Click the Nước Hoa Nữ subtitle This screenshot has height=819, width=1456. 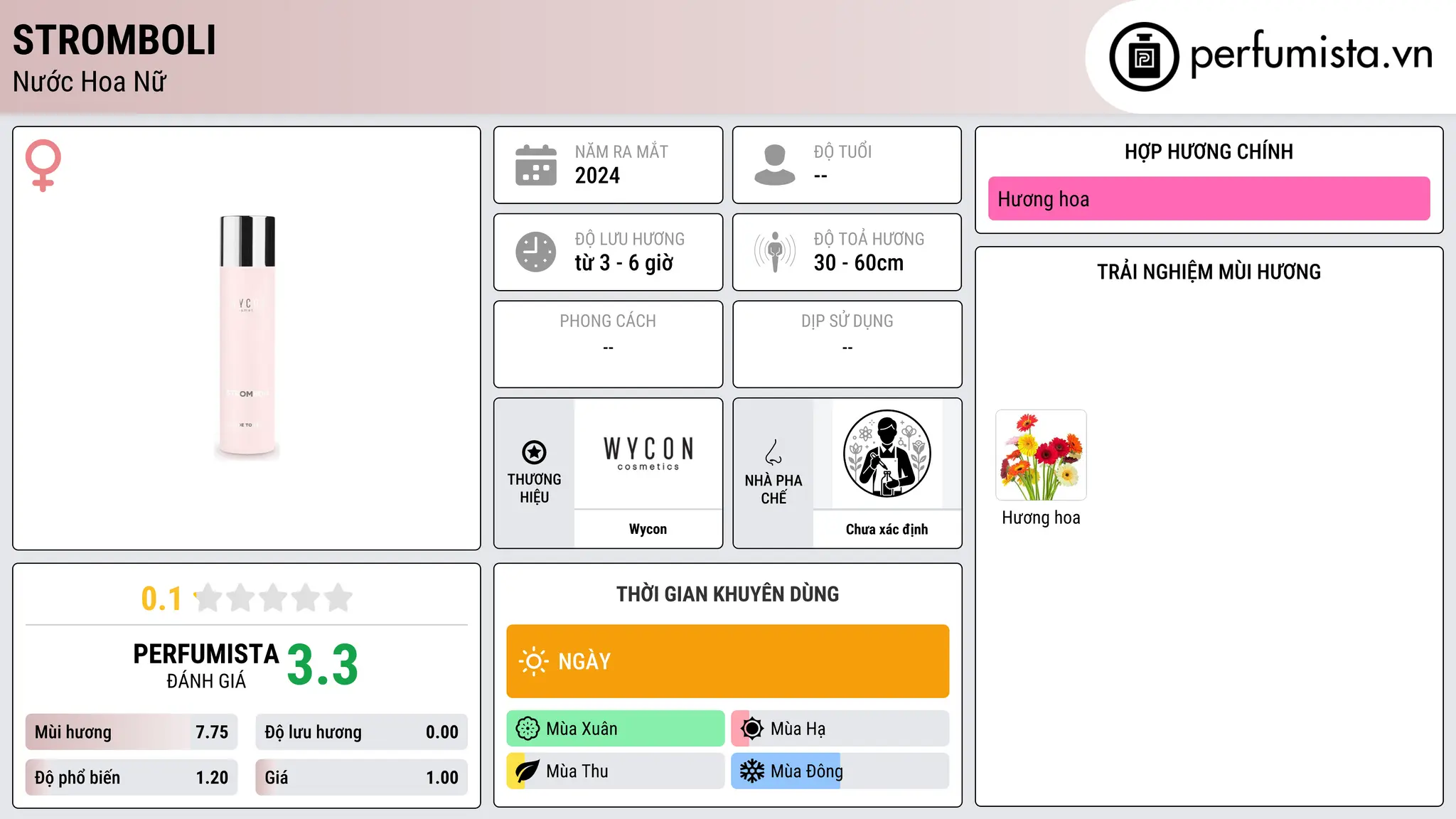90,82
